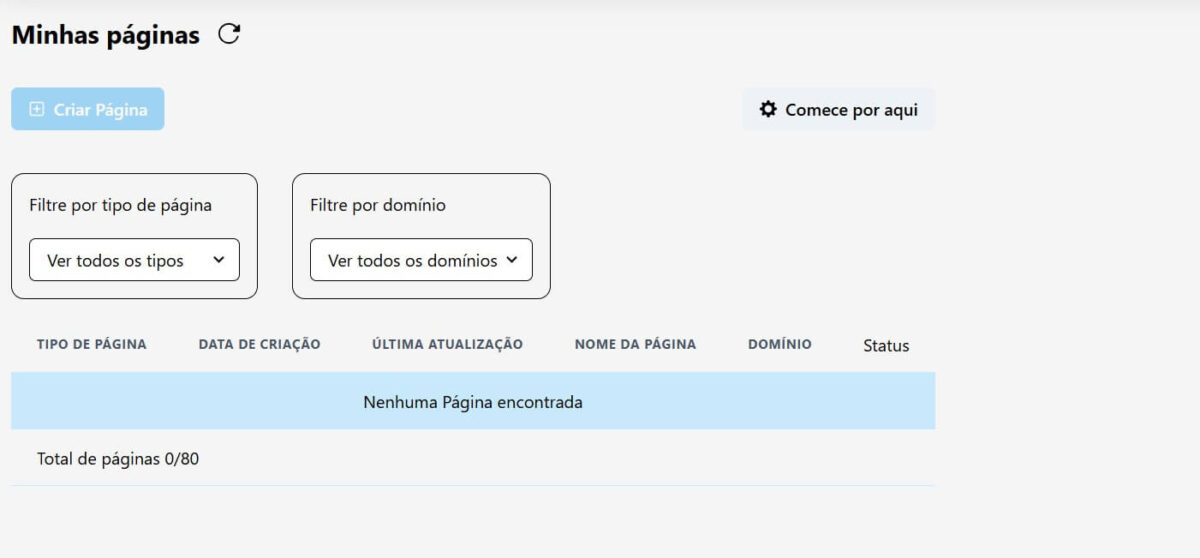Click the plus icon in Criar Página
Viewport: 1200px width, 558px height.
coord(37,109)
